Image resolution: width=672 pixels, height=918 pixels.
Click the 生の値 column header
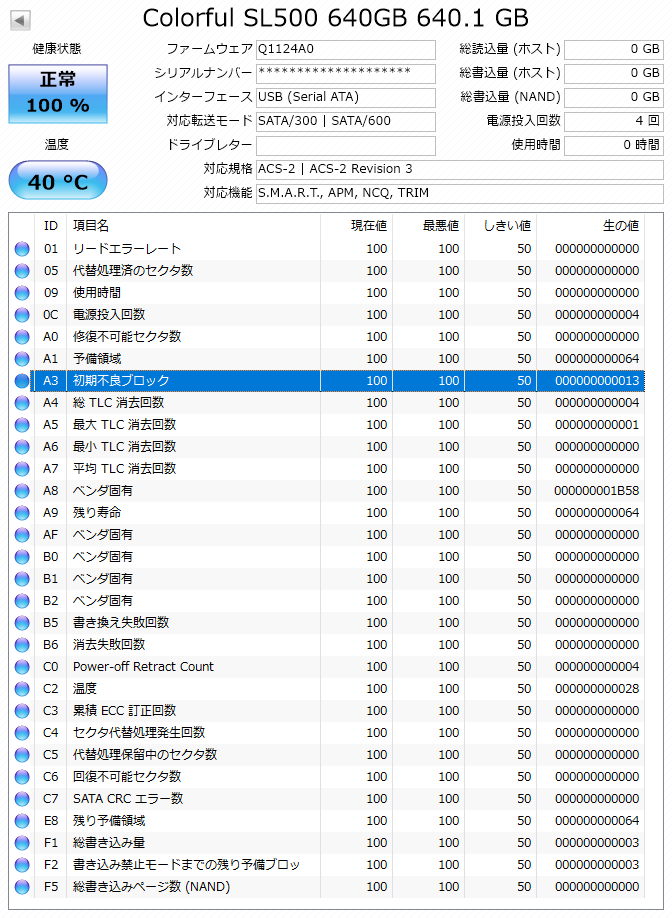point(591,226)
